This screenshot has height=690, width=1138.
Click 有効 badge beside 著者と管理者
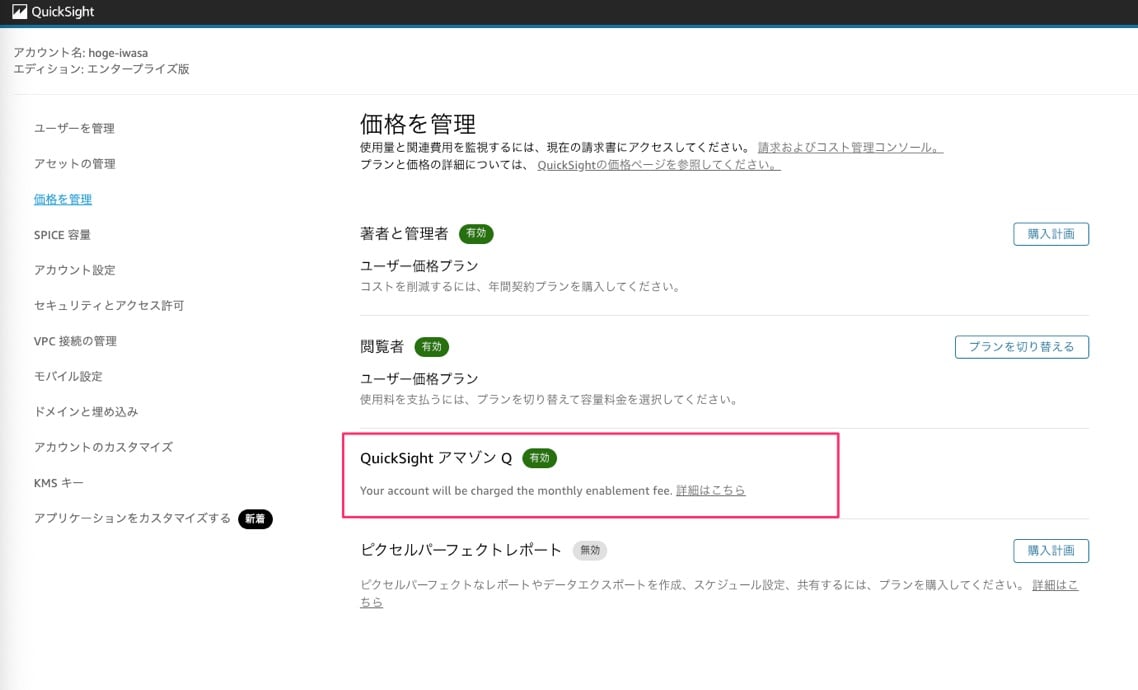click(x=476, y=234)
